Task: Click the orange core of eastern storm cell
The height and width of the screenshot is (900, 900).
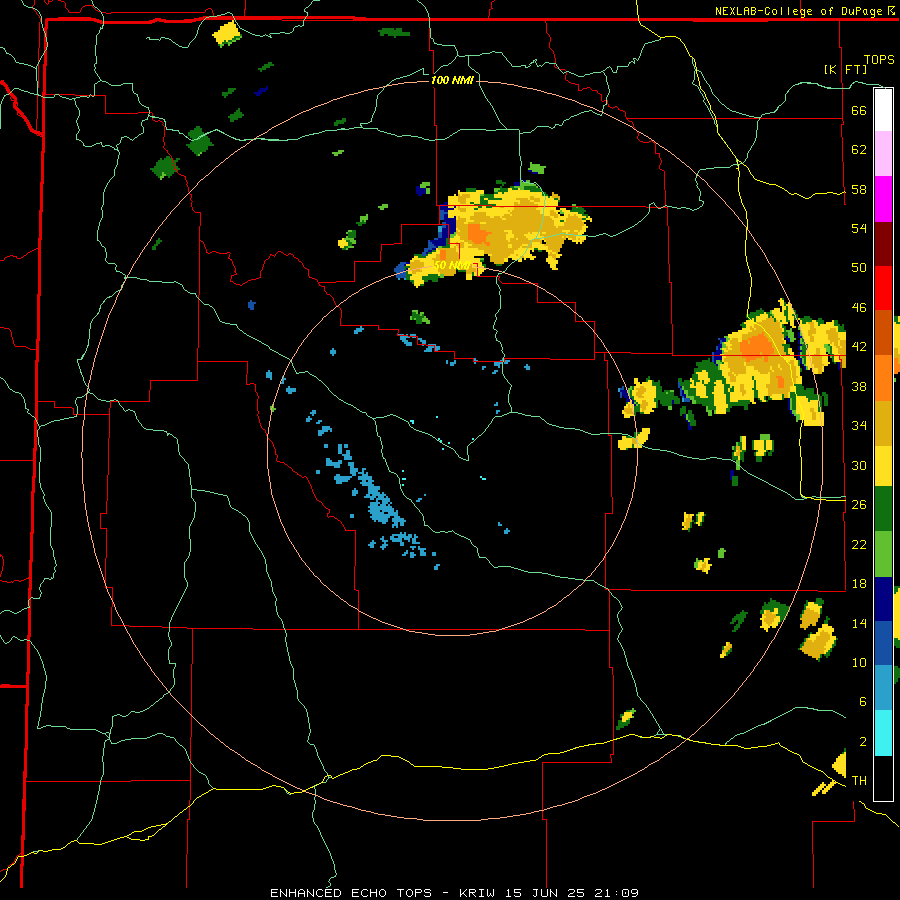Action: (757, 348)
